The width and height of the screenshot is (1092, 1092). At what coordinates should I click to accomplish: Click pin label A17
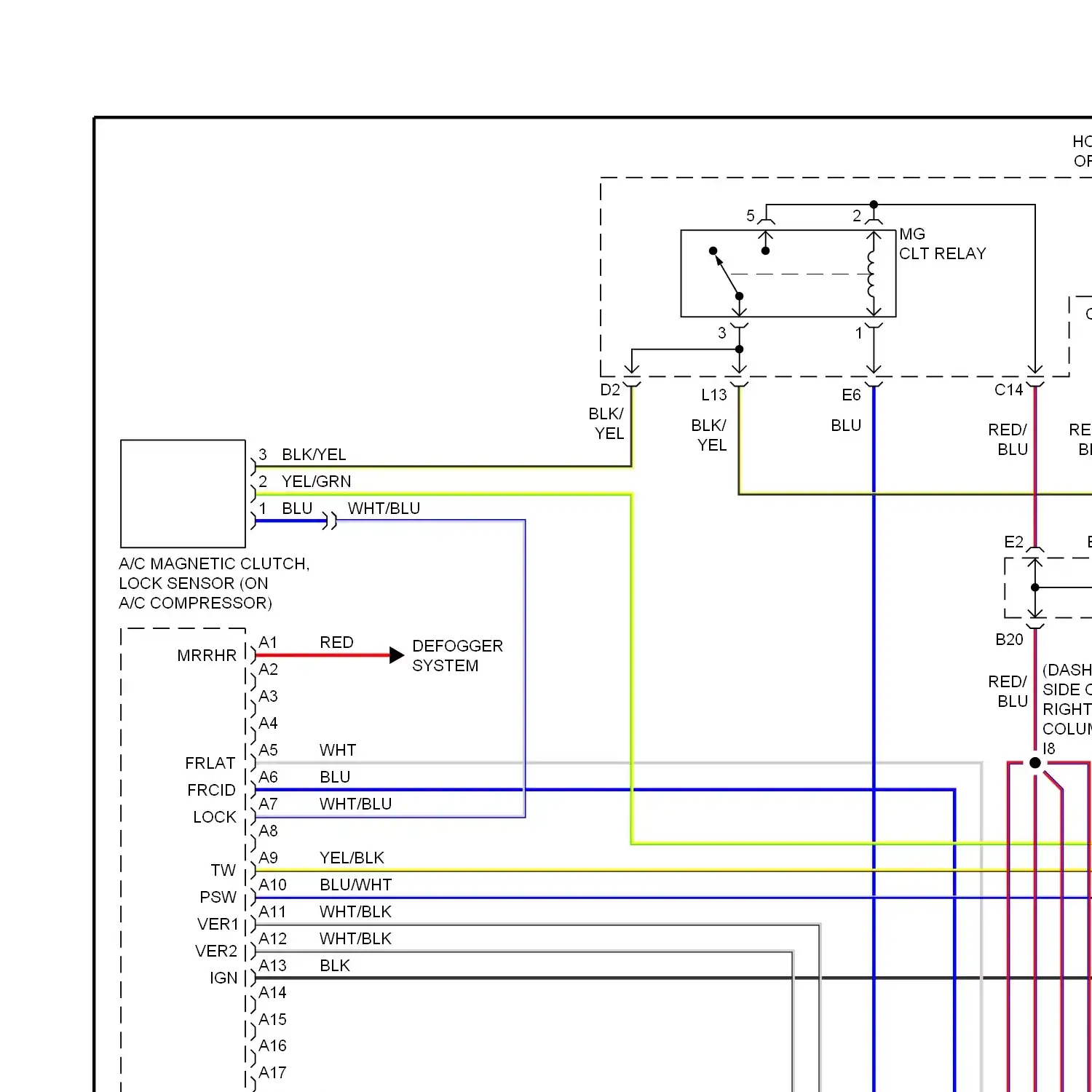point(272,1072)
